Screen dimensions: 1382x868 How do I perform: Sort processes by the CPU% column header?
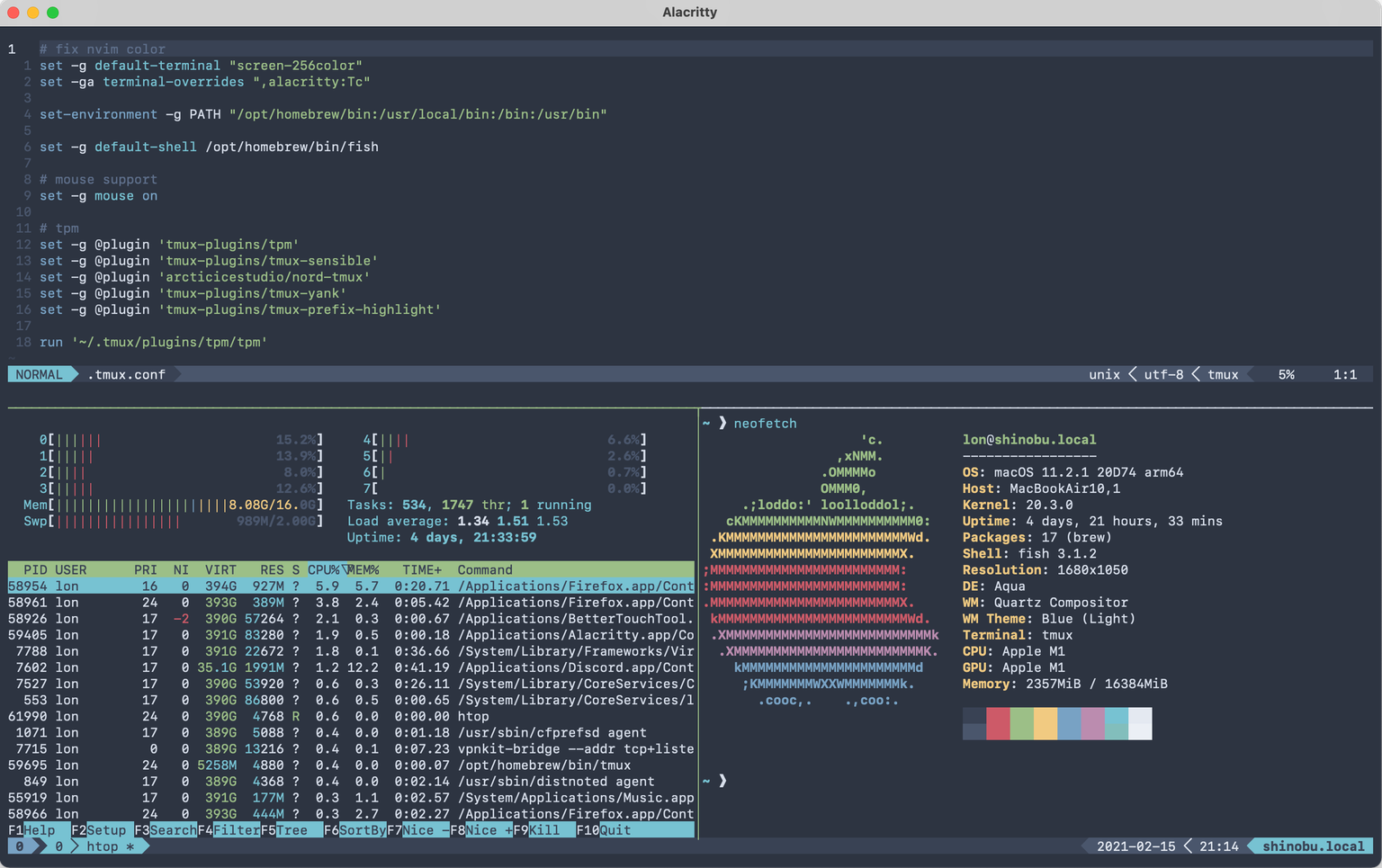pos(323,570)
